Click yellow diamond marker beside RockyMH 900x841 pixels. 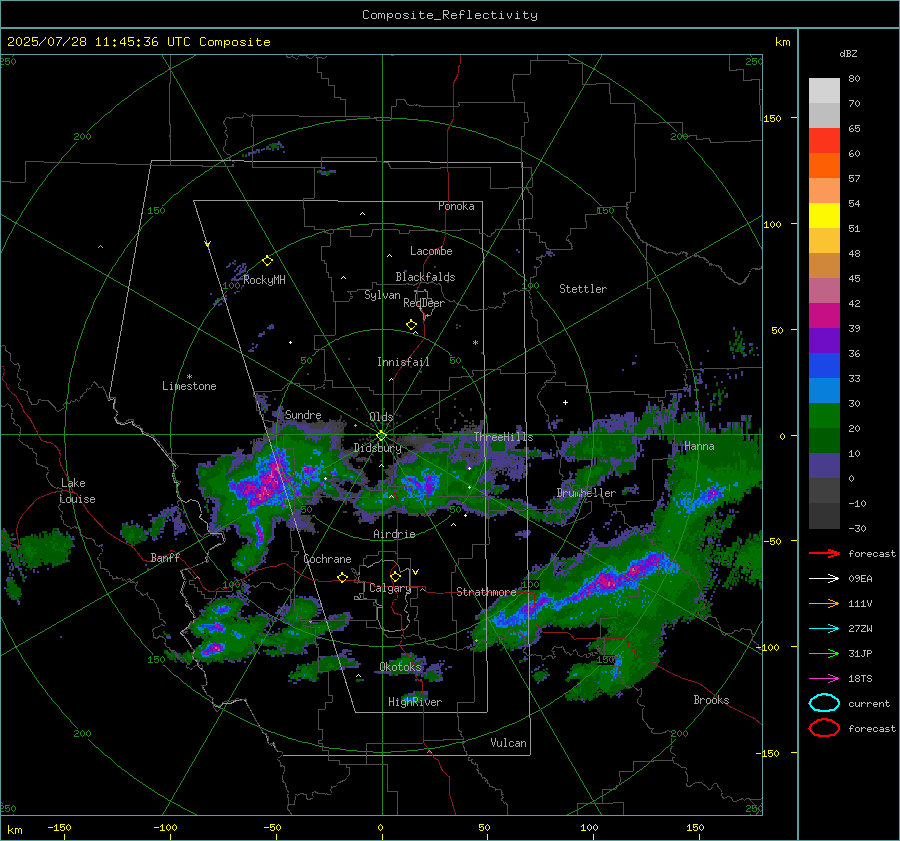267,261
